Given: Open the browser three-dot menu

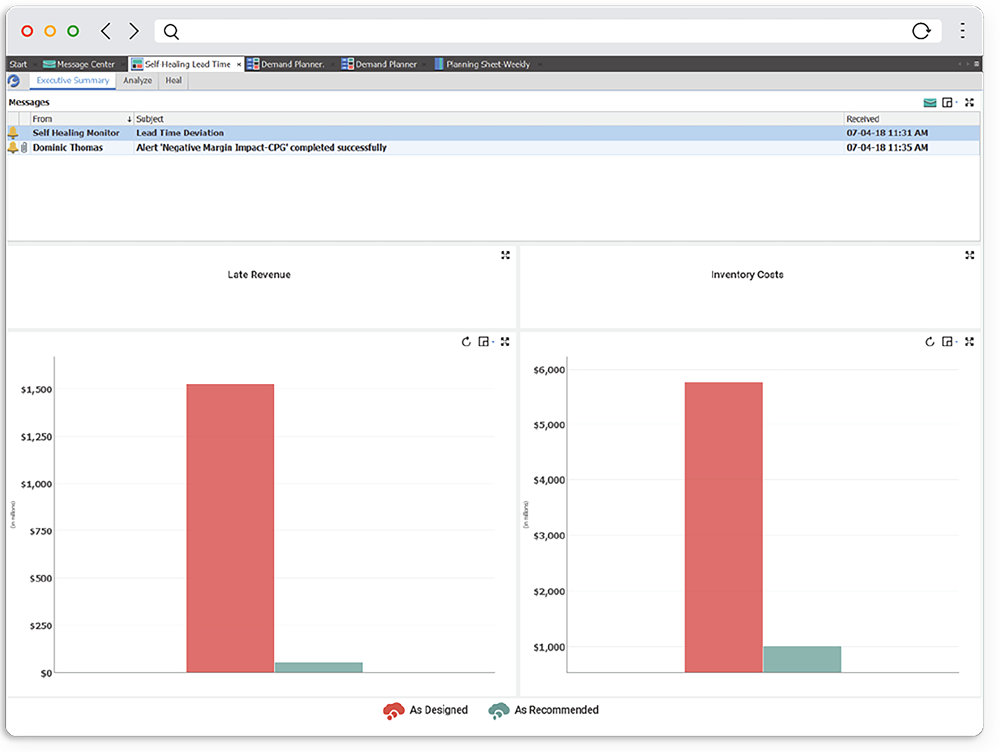Looking at the screenshot, I should [962, 31].
